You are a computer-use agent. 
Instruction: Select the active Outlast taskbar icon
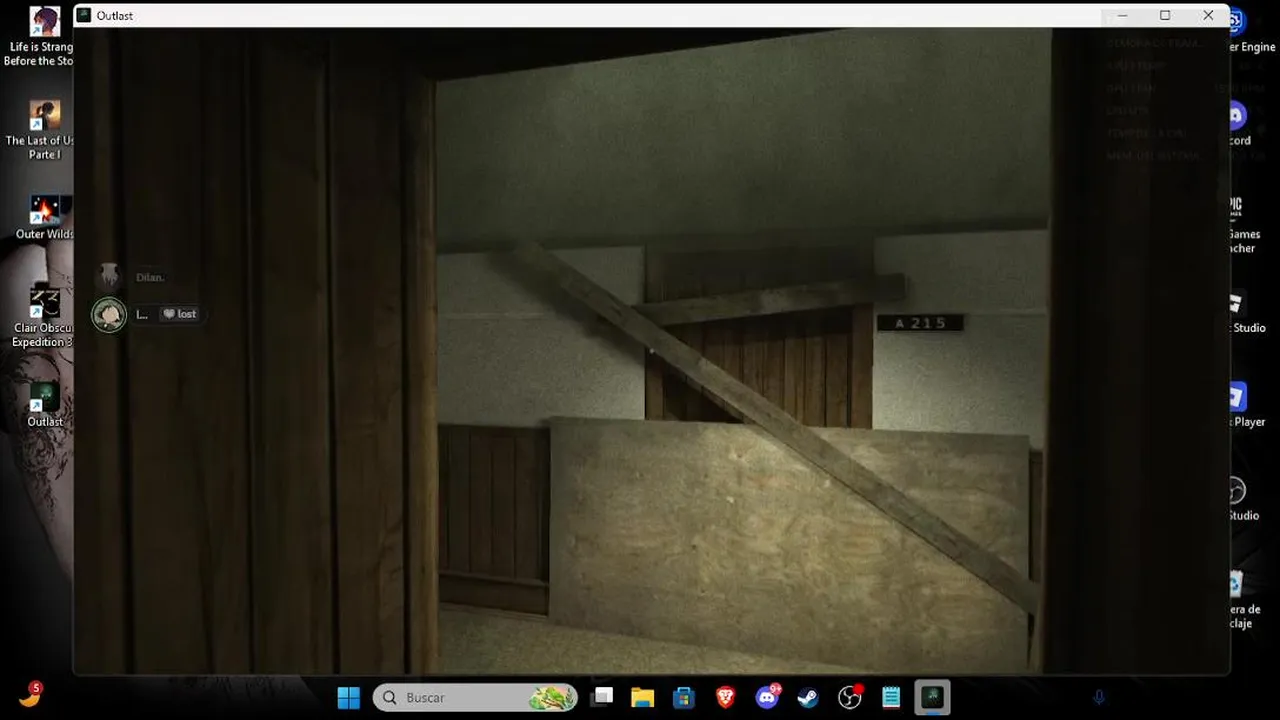pos(933,697)
